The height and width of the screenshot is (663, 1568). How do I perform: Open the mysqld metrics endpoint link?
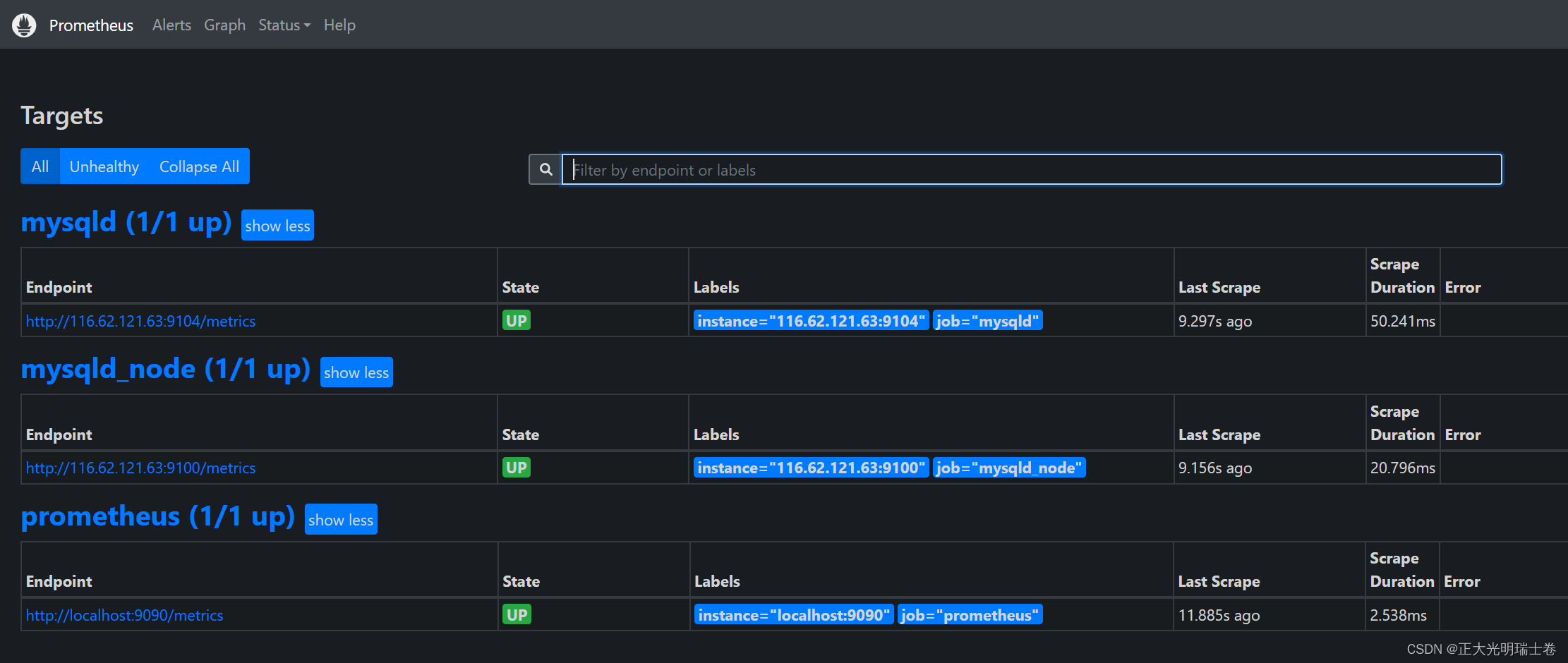pyautogui.click(x=140, y=320)
